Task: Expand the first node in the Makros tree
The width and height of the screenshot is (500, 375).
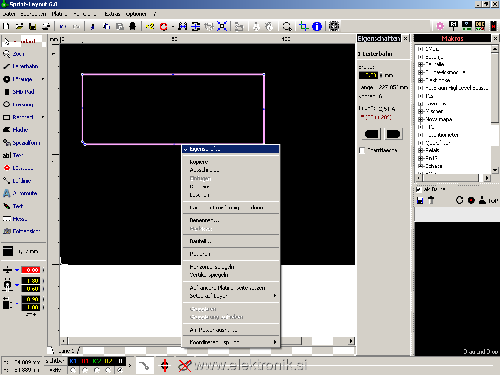Action: point(420,49)
